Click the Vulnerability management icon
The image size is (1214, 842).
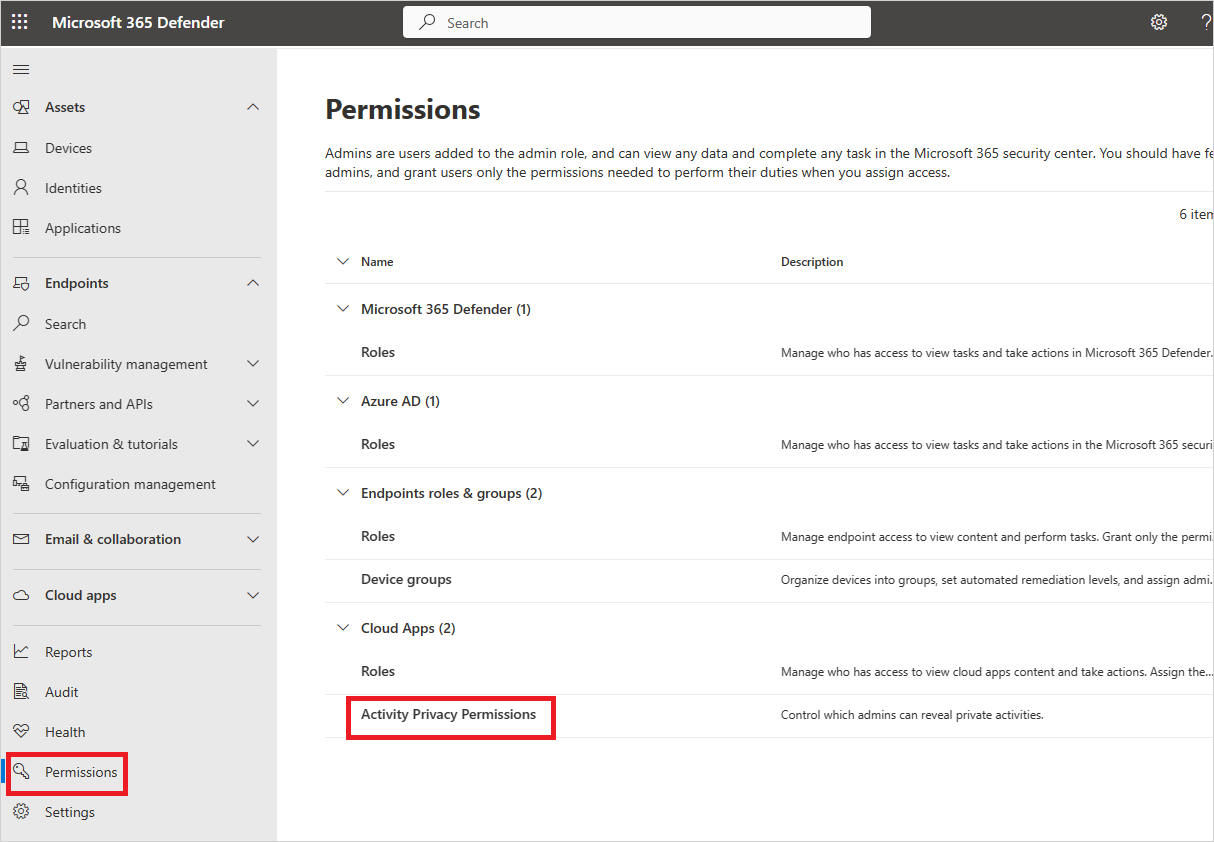coord(21,364)
